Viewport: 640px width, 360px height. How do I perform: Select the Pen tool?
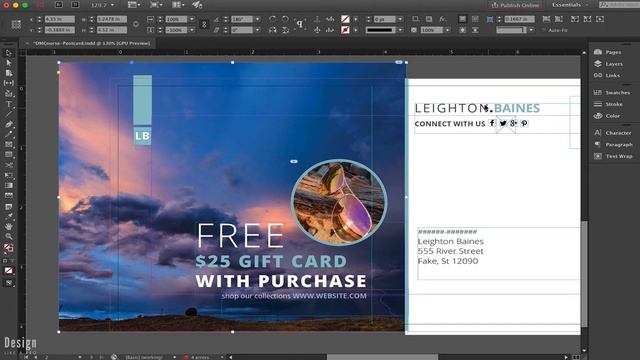tap(9, 124)
